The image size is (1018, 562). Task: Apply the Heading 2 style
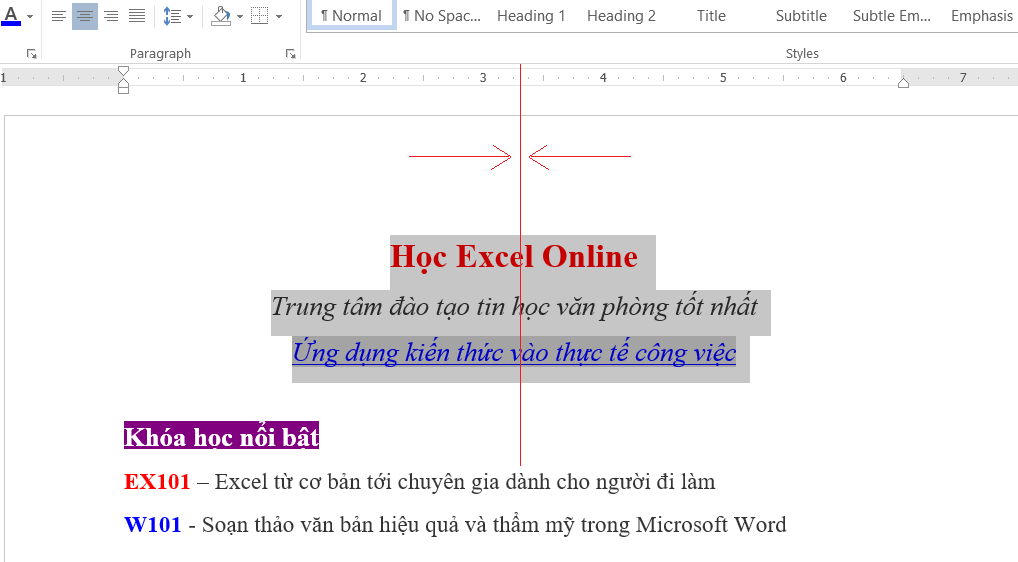[621, 16]
